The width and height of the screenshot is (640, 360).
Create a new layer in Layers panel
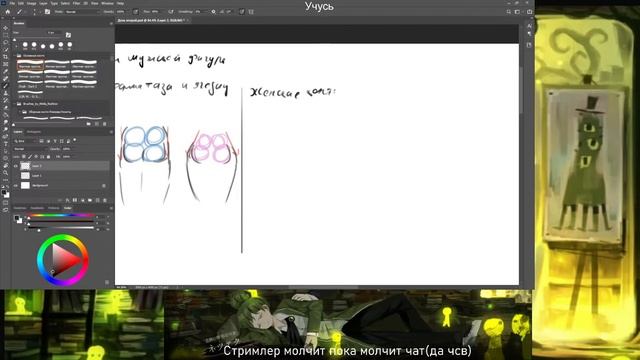(98, 200)
